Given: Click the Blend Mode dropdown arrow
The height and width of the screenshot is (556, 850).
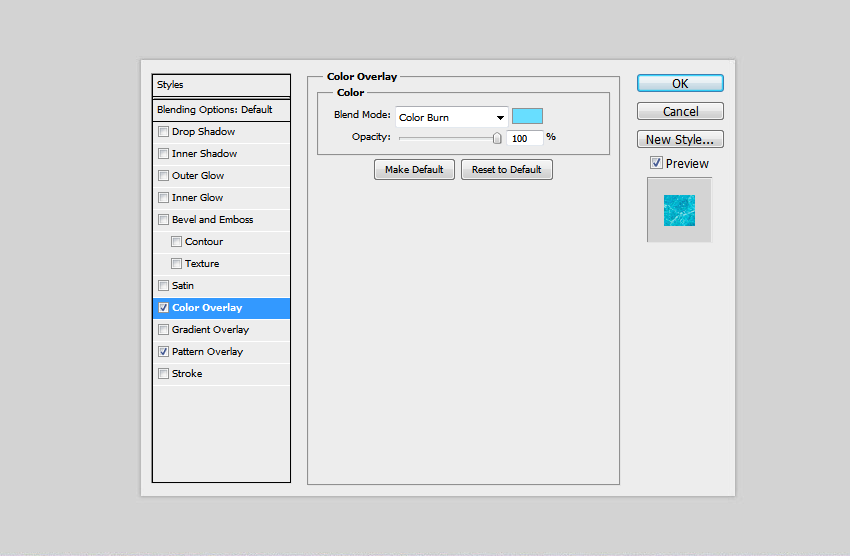Looking at the screenshot, I should coord(500,118).
